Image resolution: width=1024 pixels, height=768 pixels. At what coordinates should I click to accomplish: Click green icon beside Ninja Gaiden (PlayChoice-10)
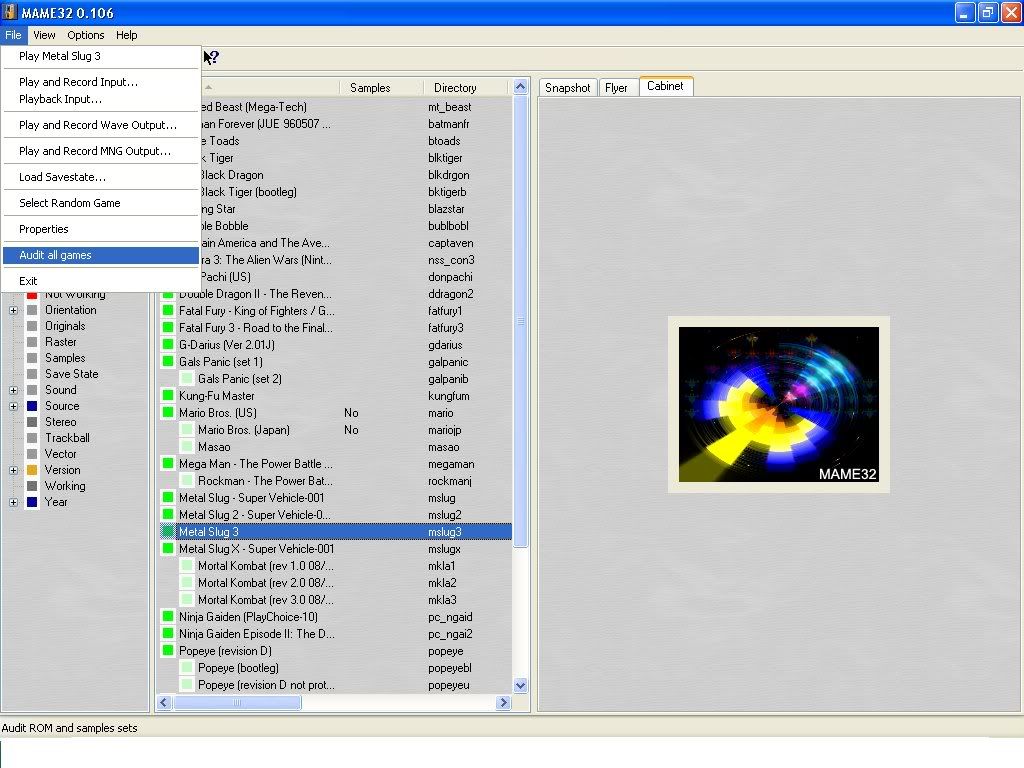click(168, 616)
